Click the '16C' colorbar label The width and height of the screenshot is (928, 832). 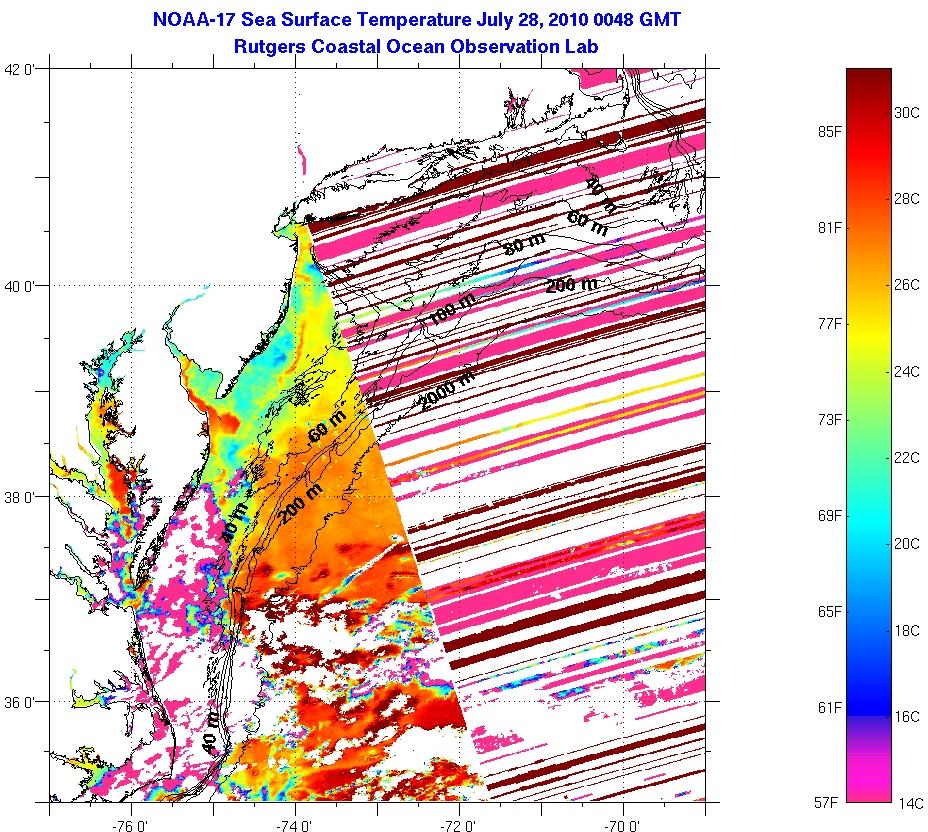click(x=907, y=717)
